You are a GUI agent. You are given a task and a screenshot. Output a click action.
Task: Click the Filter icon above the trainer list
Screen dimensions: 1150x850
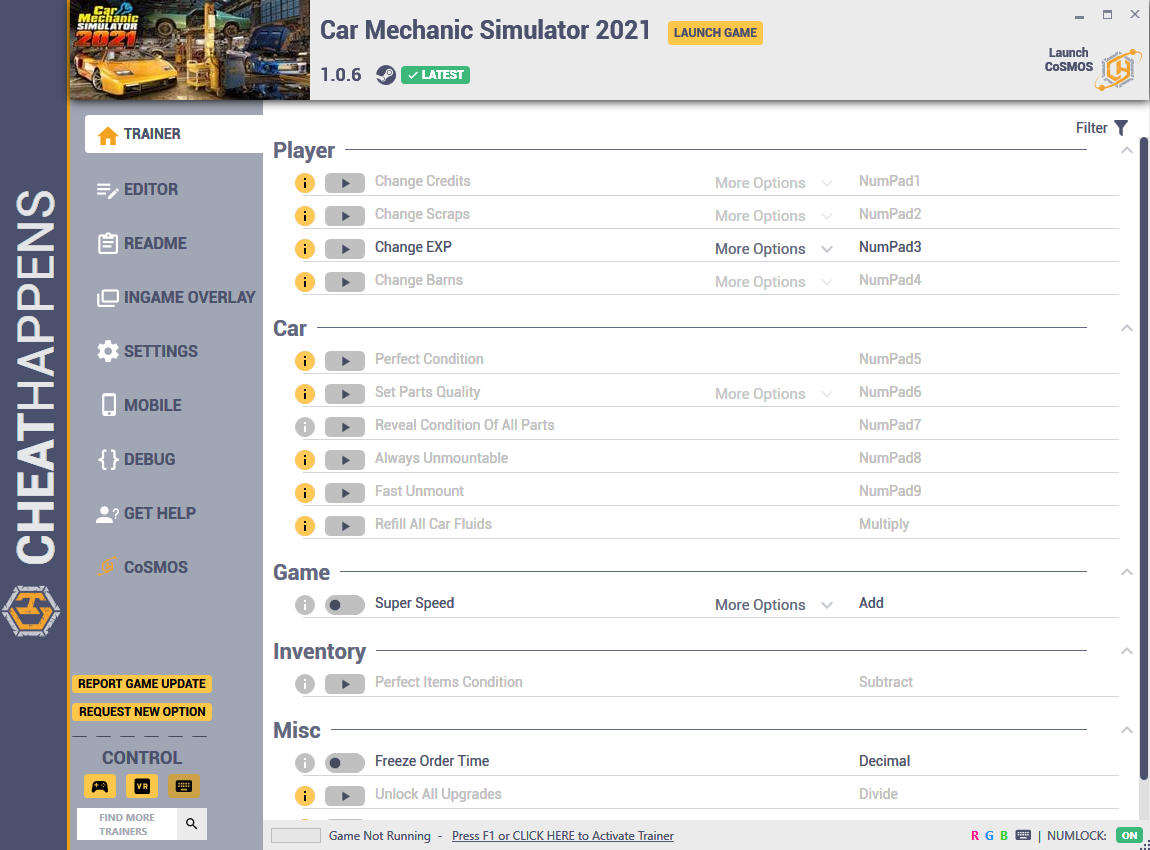1120,128
